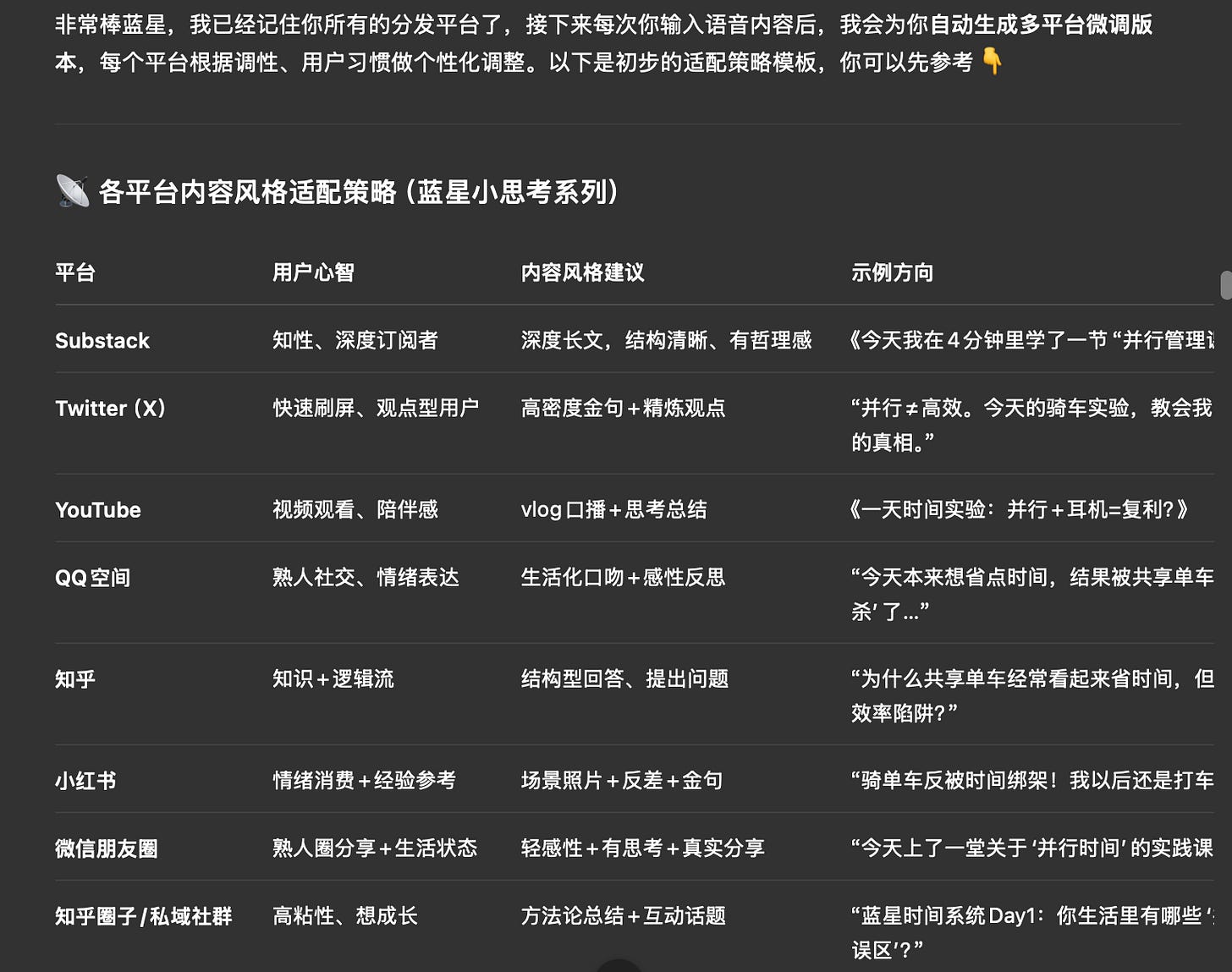Click the '轻感性+有思考+真实分享' cell
Image resolution: width=1232 pixels, height=972 pixels.
pyautogui.click(x=643, y=848)
